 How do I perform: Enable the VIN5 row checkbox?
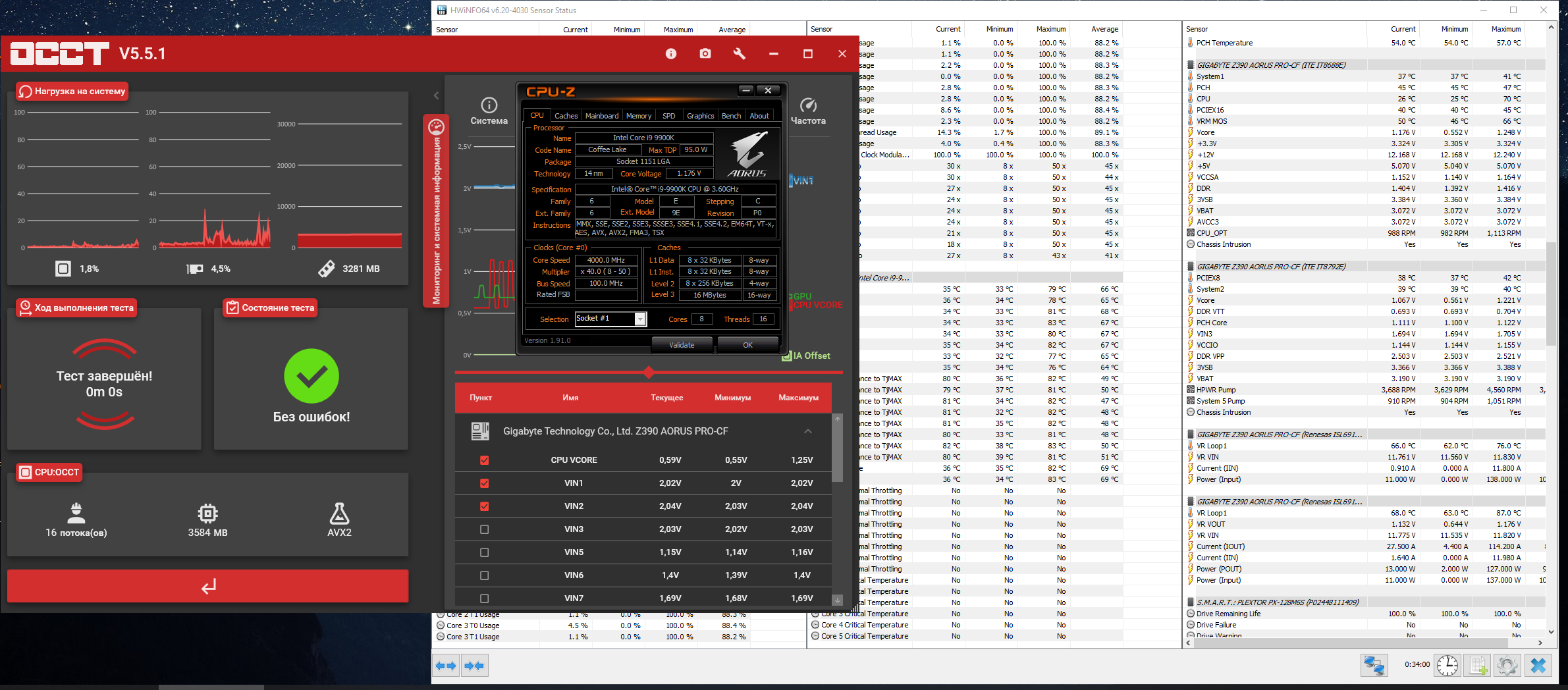pyautogui.click(x=485, y=552)
